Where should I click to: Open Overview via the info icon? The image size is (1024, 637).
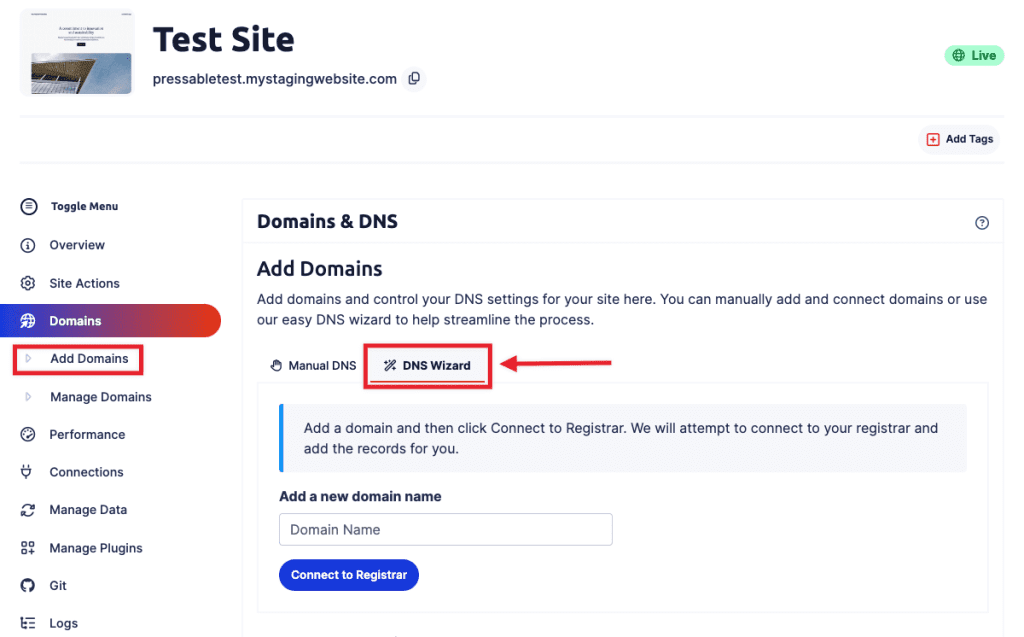point(28,245)
